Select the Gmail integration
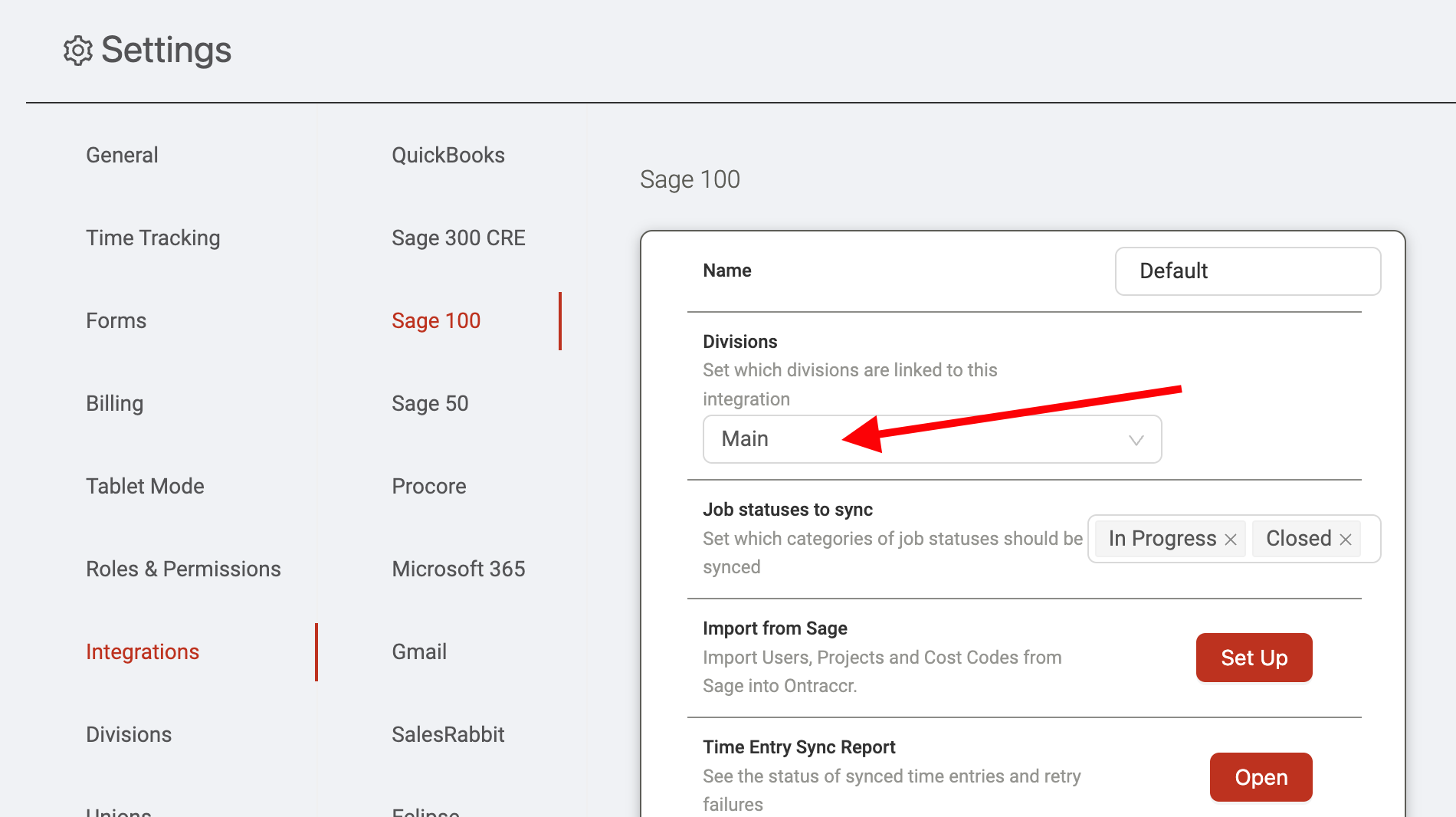This screenshot has width=1456, height=817. pyautogui.click(x=419, y=651)
